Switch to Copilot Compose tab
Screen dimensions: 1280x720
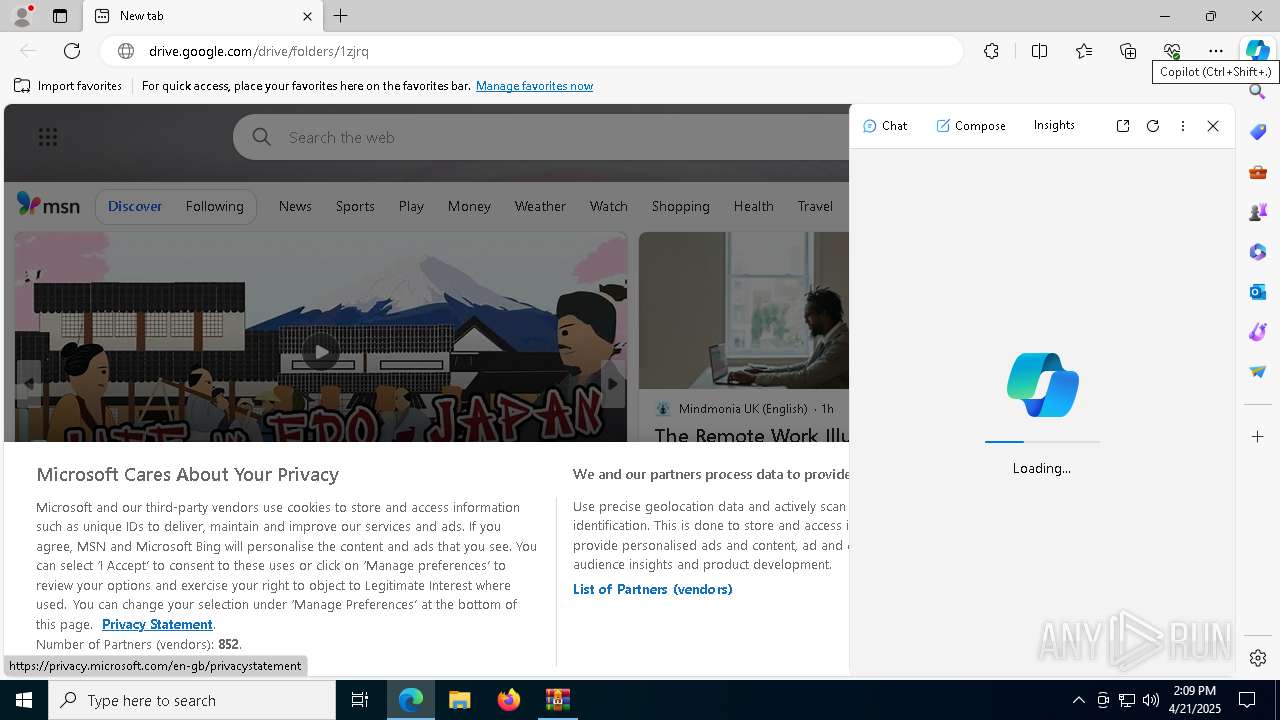coord(971,126)
